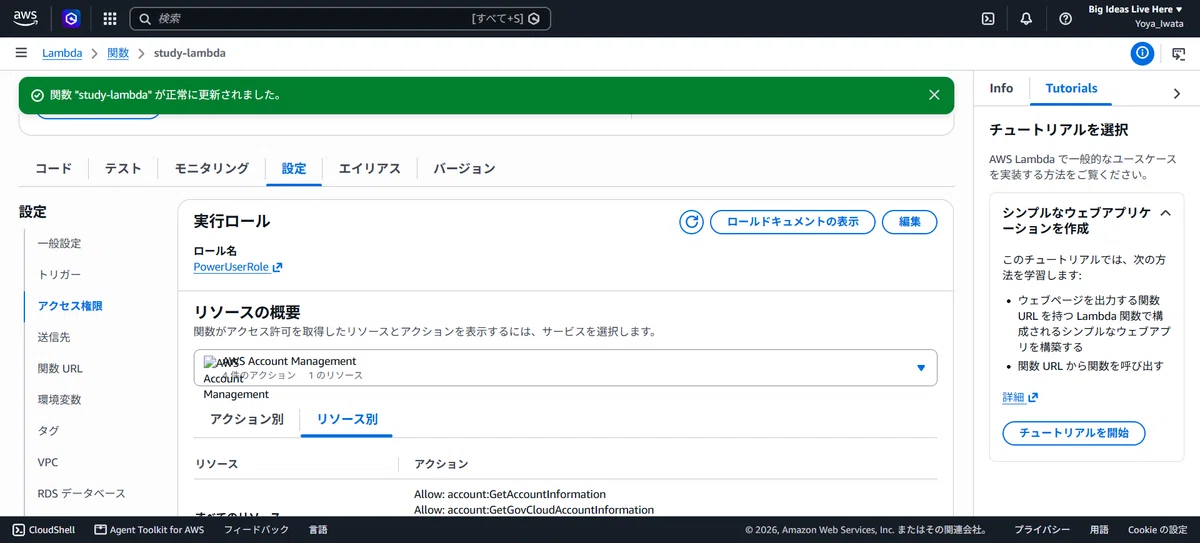Select the 設定 tab
The image size is (1200, 543).
294,169
